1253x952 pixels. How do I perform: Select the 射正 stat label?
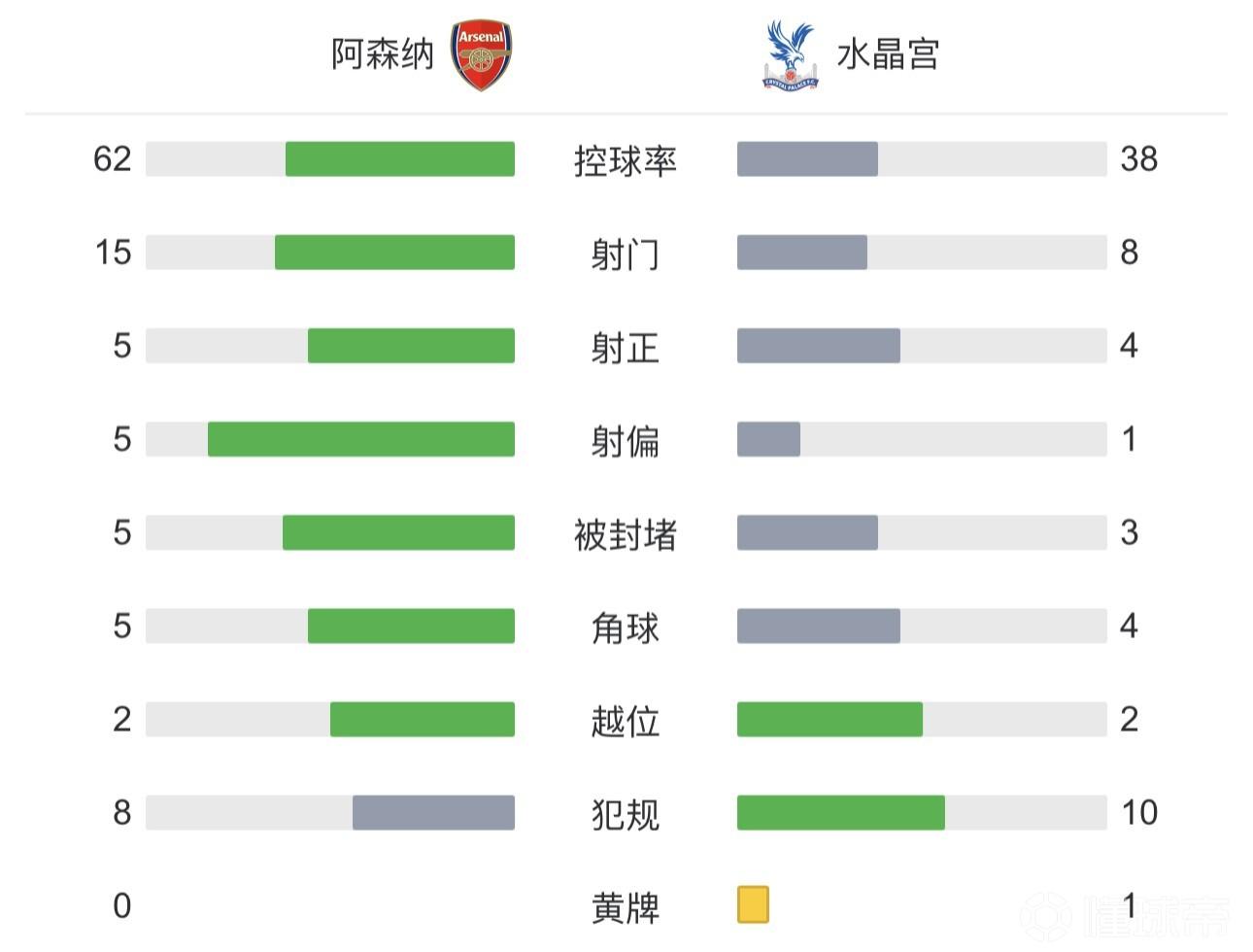click(625, 347)
